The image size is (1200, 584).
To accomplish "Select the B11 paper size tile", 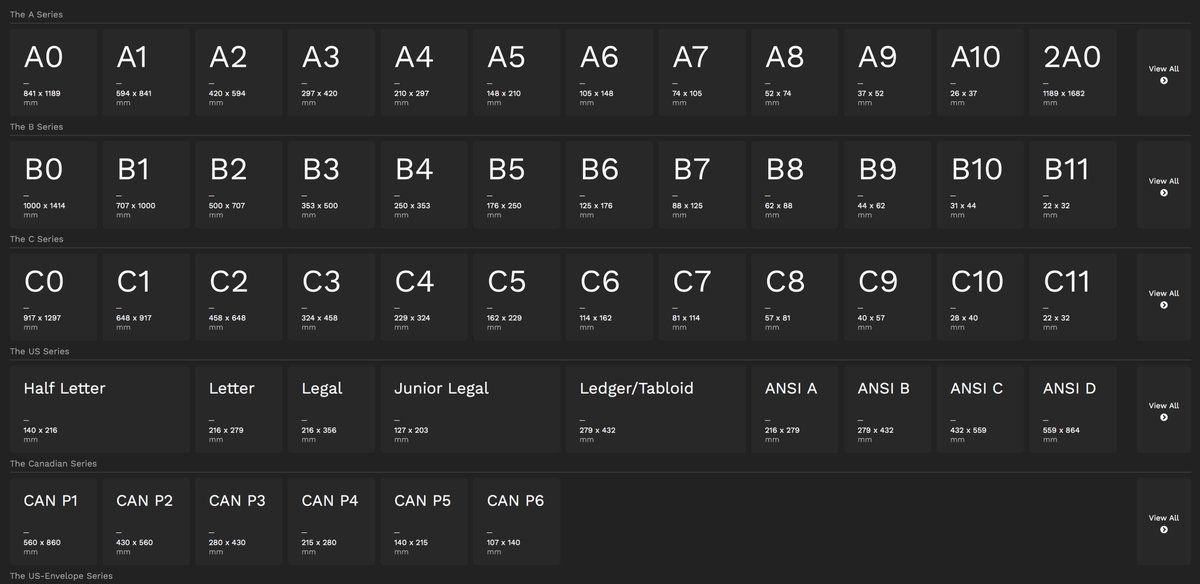I will pyautogui.click(x=1073, y=184).
